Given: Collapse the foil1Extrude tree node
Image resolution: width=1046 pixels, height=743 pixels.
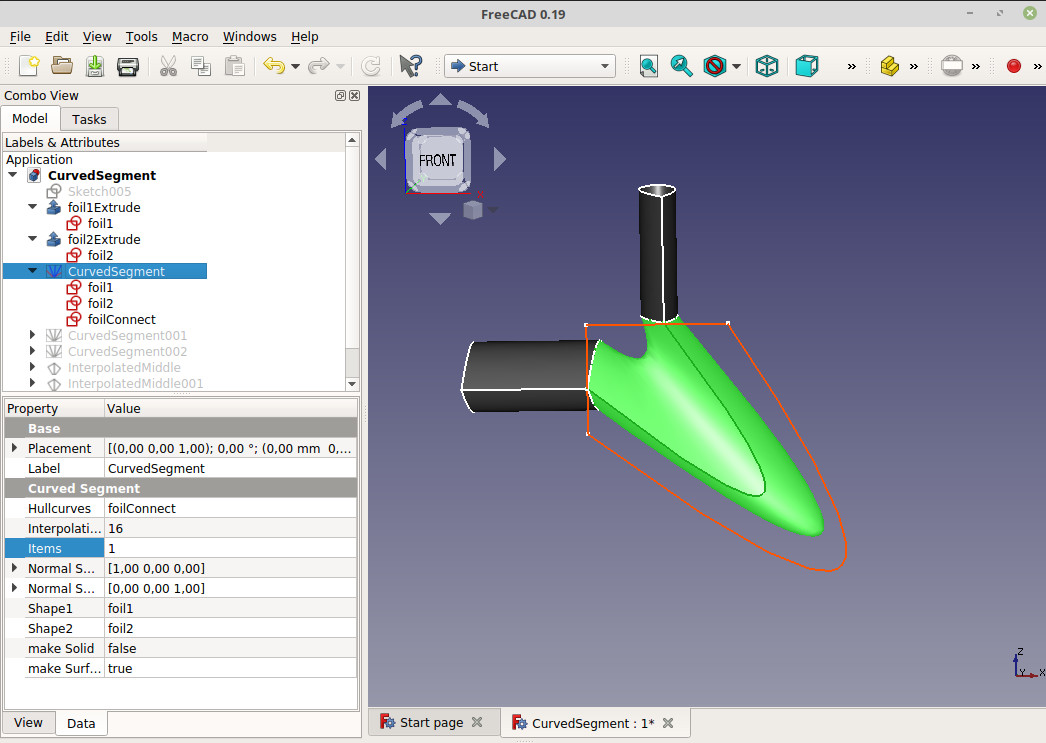Looking at the screenshot, I should point(32,207).
